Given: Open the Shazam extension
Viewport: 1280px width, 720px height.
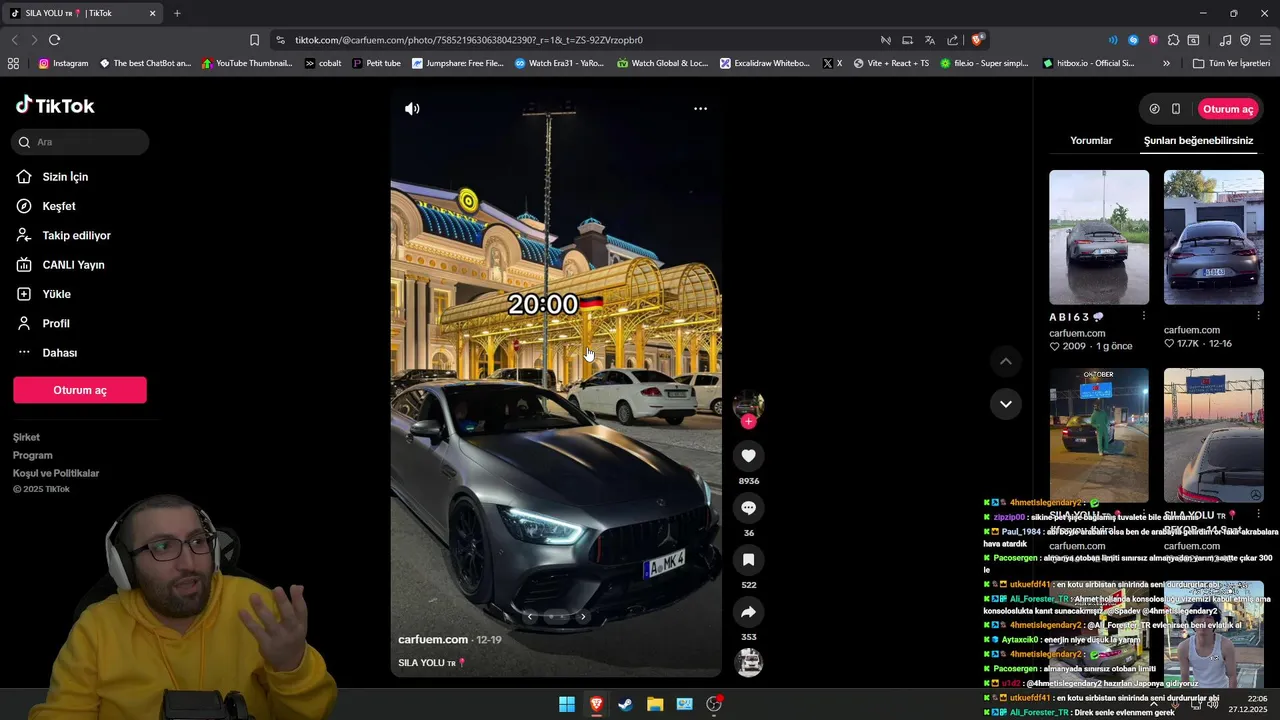Looking at the screenshot, I should [1133, 40].
